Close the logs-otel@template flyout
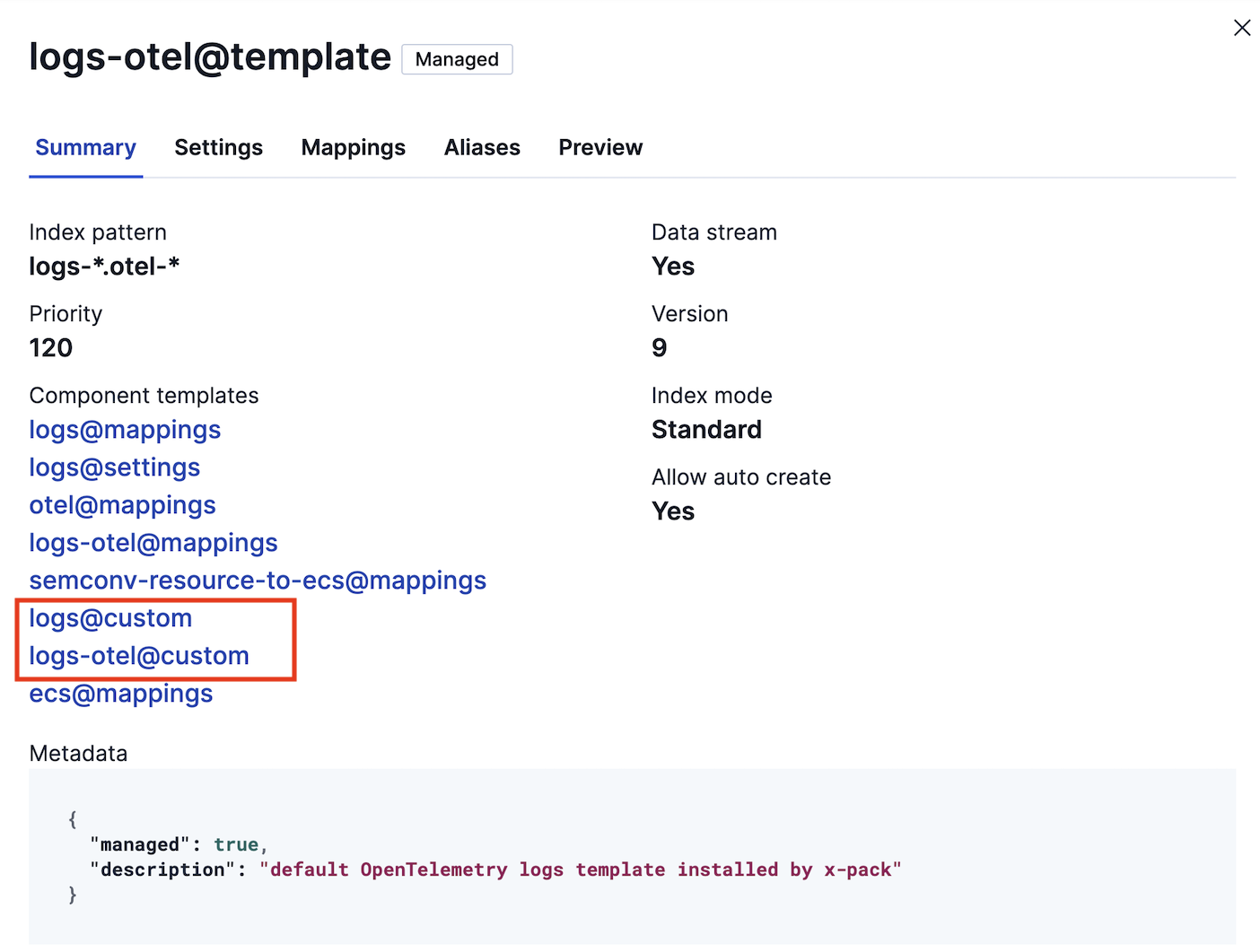This screenshot has width=1260, height=952. pos(1242,28)
